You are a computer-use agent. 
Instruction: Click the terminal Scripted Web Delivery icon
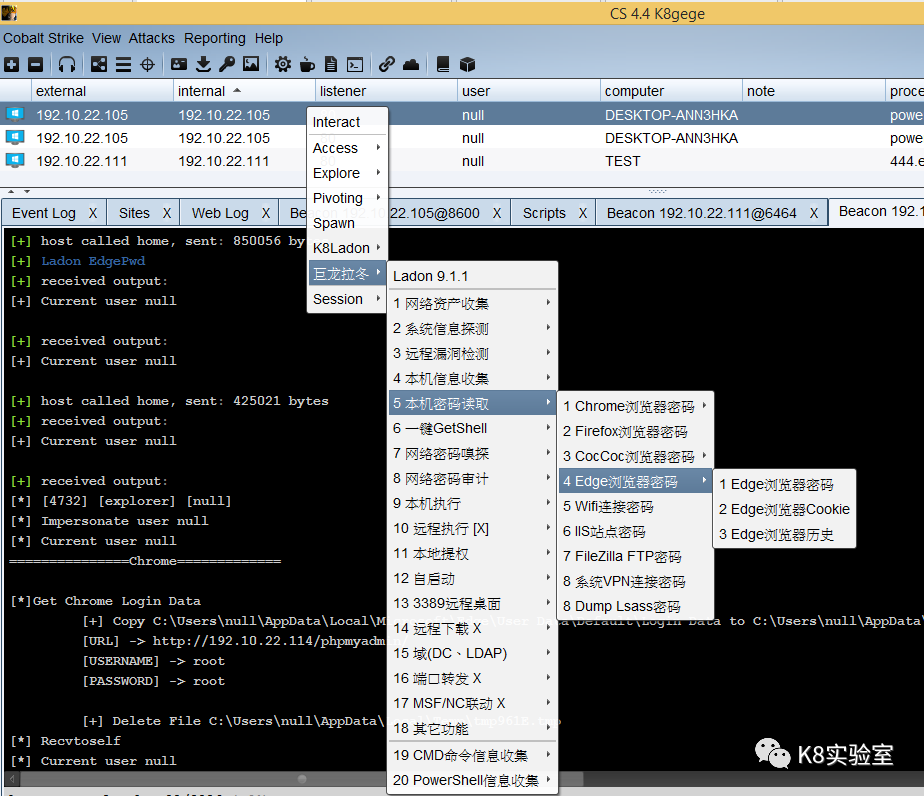355,64
